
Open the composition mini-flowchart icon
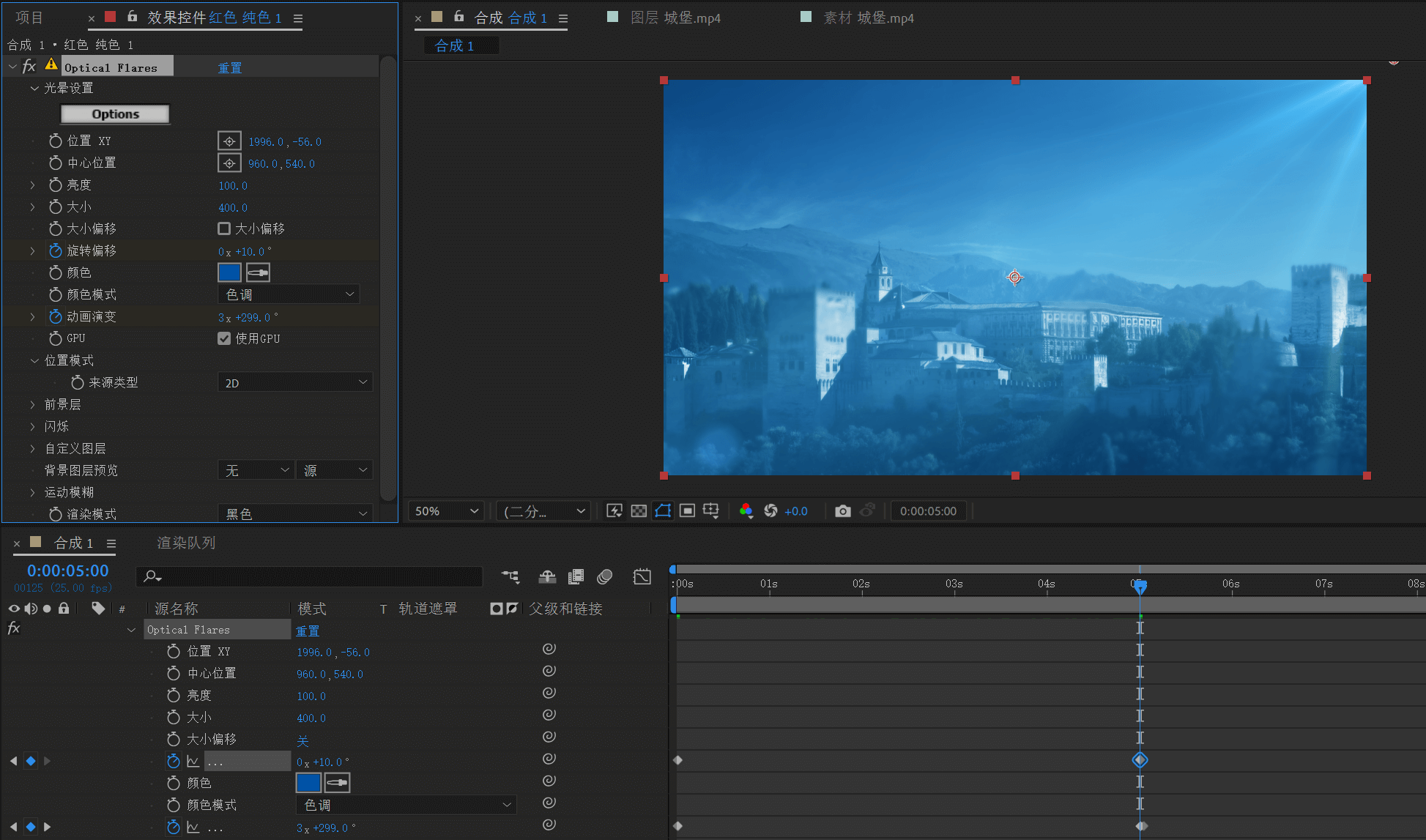coord(510,577)
